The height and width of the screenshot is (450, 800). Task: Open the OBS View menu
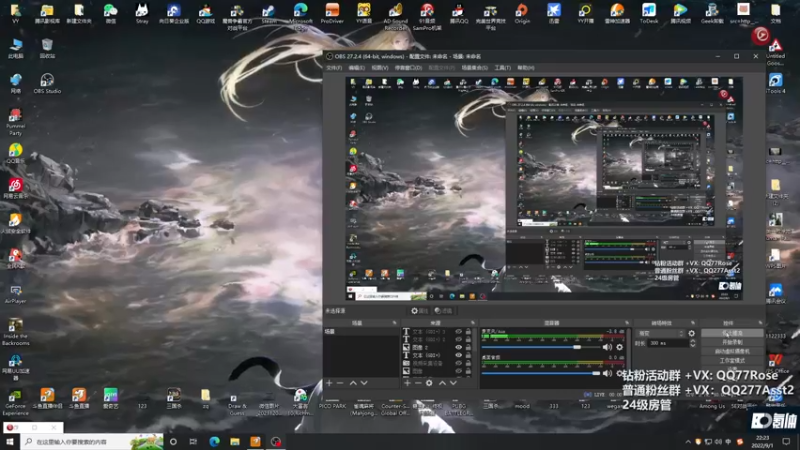point(380,68)
